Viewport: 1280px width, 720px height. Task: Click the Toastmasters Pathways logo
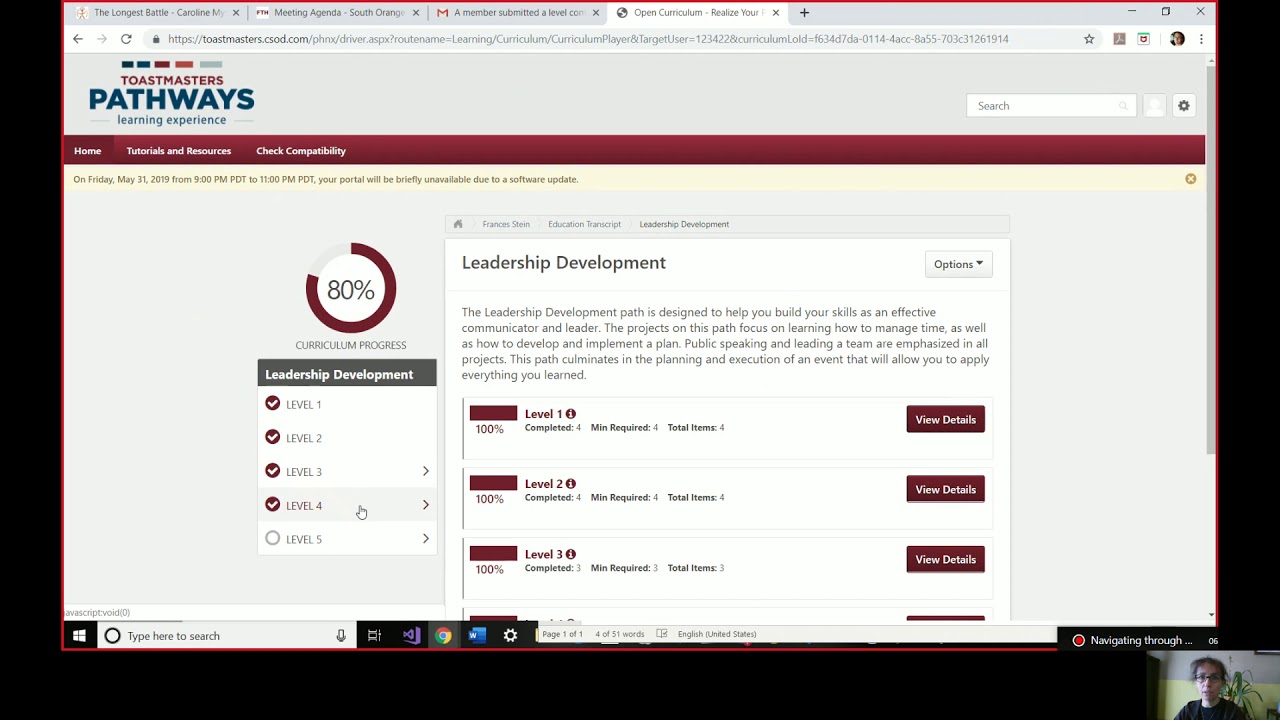click(171, 94)
